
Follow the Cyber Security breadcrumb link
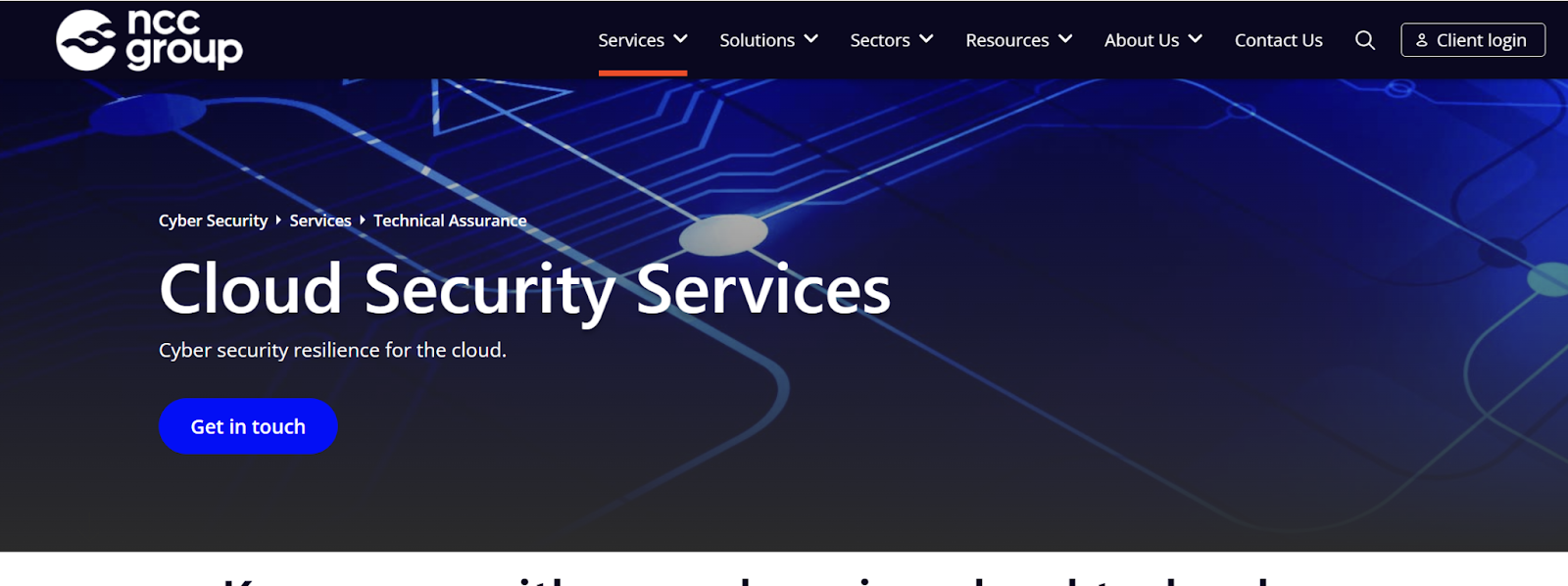[213, 220]
